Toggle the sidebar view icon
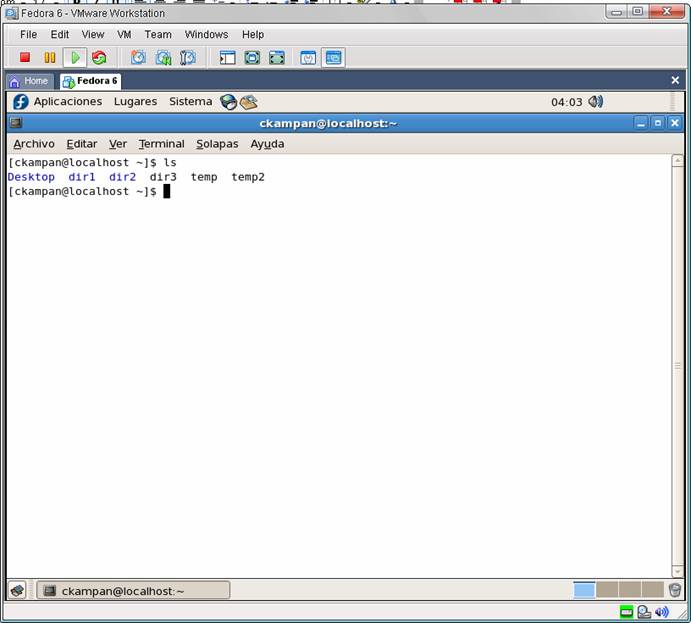Screen dimensions: 691x623 [227, 57]
